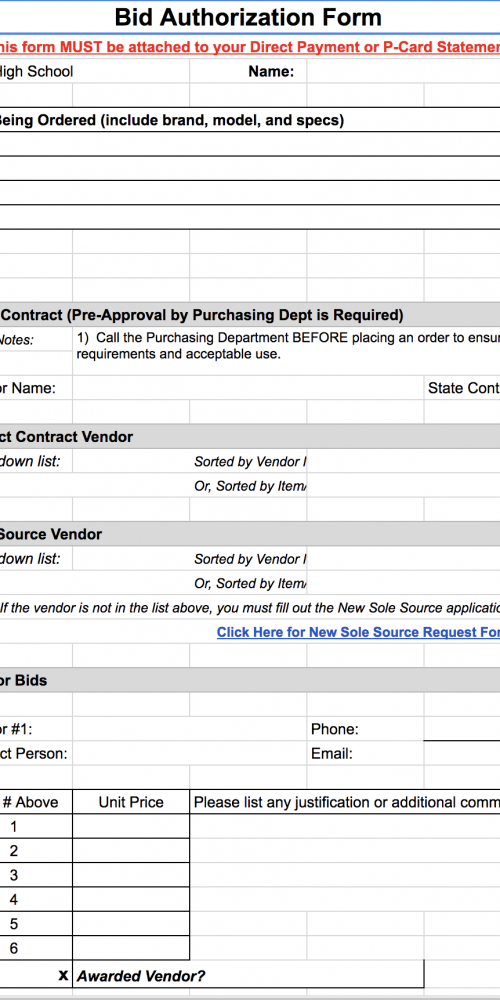The width and height of the screenshot is (500, 1000).
Task: Select the Unit Price cell for item 2
Action: [x=131, y=851]
